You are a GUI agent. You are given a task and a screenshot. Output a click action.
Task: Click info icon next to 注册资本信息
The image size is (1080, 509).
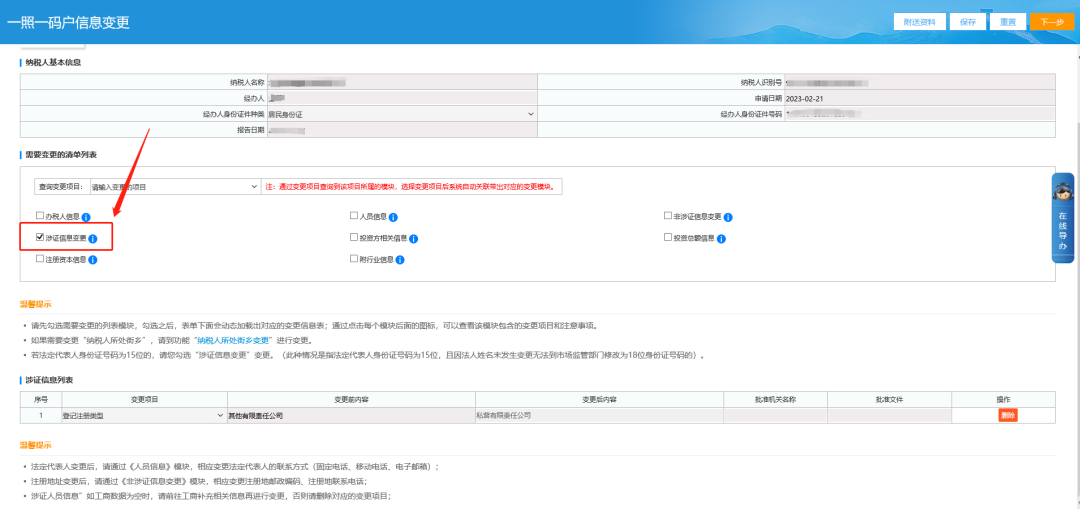click(x=93, y=260)
